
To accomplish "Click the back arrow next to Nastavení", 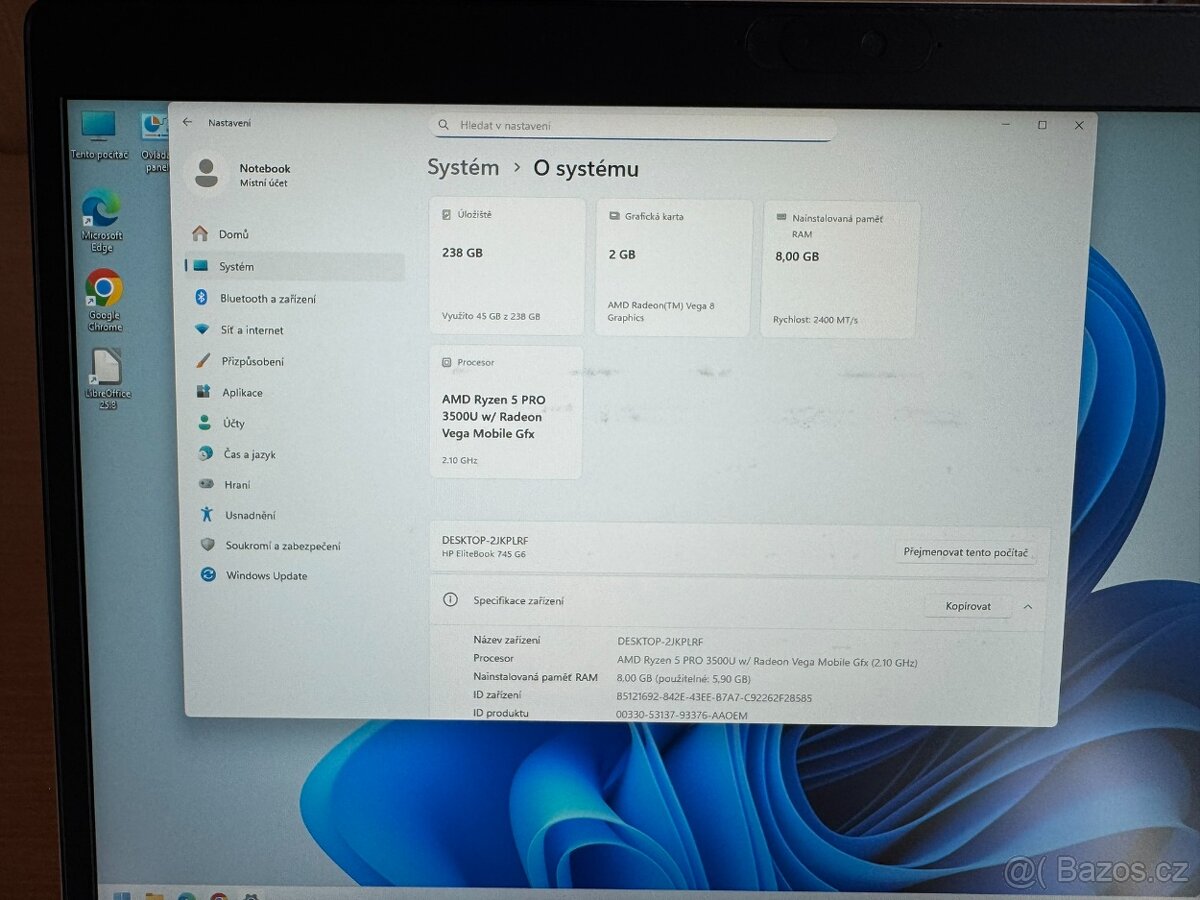I will pyautogui.click(x=190, y=122).
